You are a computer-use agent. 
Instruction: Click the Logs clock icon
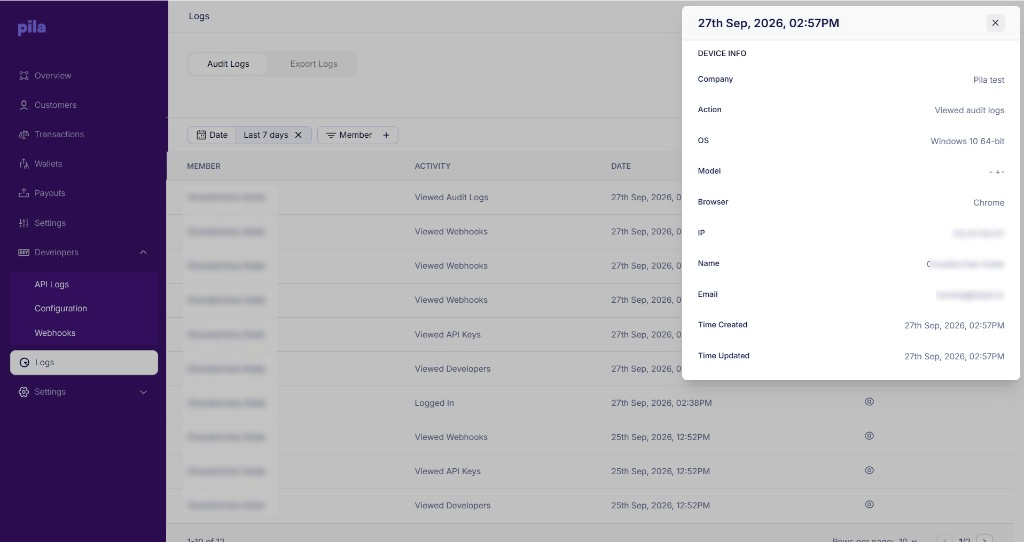point(24,362)
